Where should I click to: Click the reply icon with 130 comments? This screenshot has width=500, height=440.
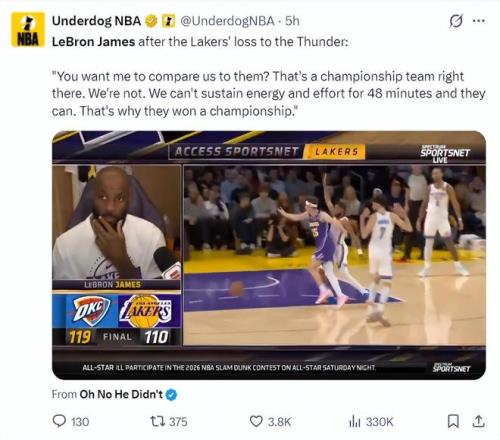[59, 421]
